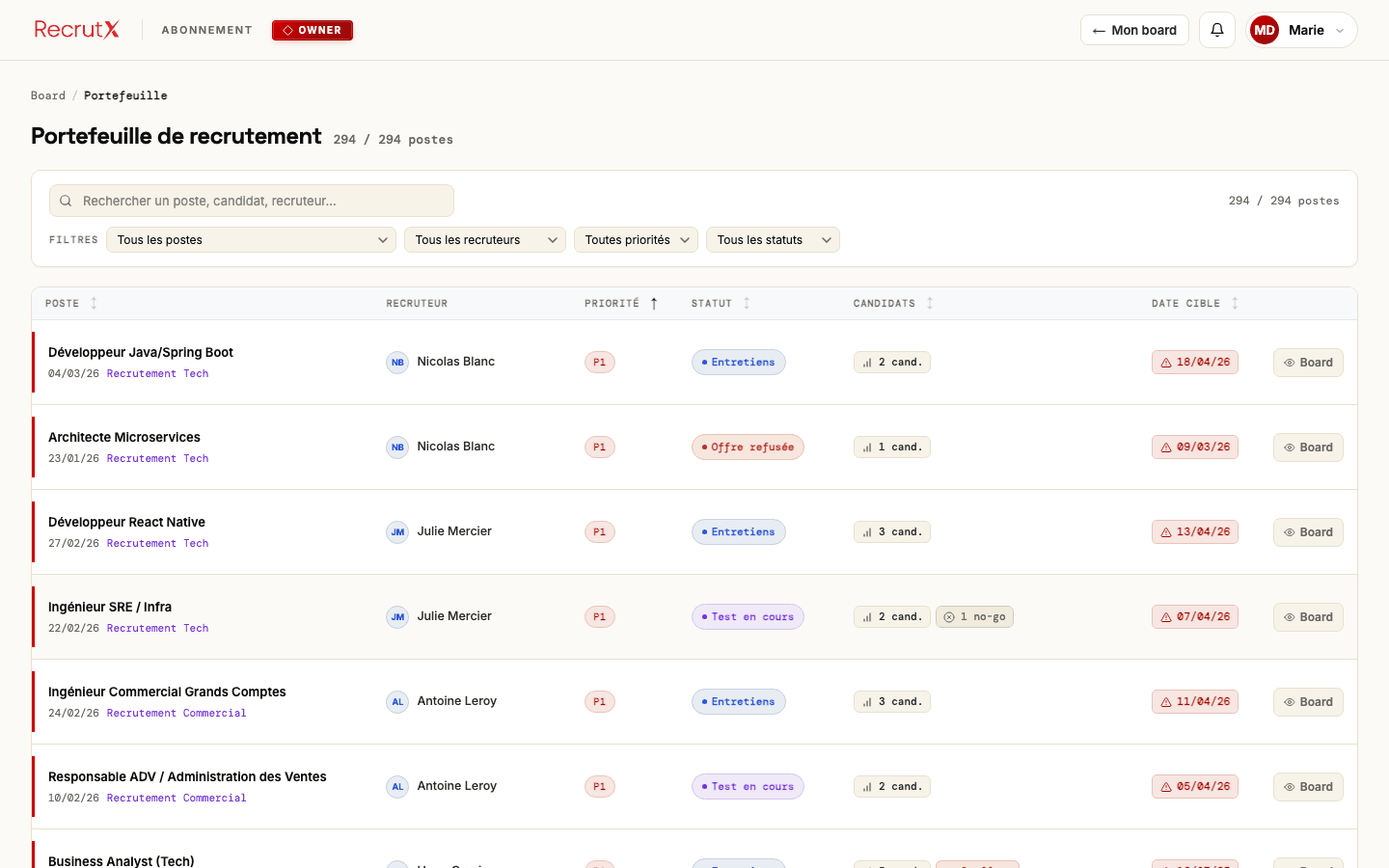The height and width of the screenshot is (868, 1389).
Task: Return to Mon board
Action: [1134, 30]
